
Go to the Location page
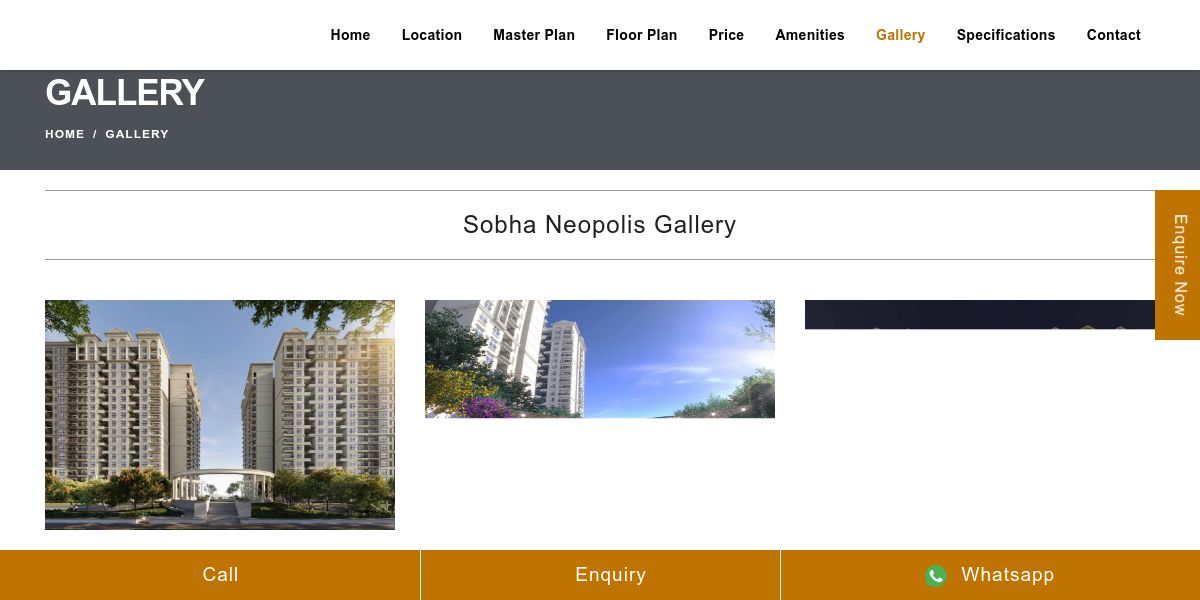pyautogui.click(x=432, y=35)
